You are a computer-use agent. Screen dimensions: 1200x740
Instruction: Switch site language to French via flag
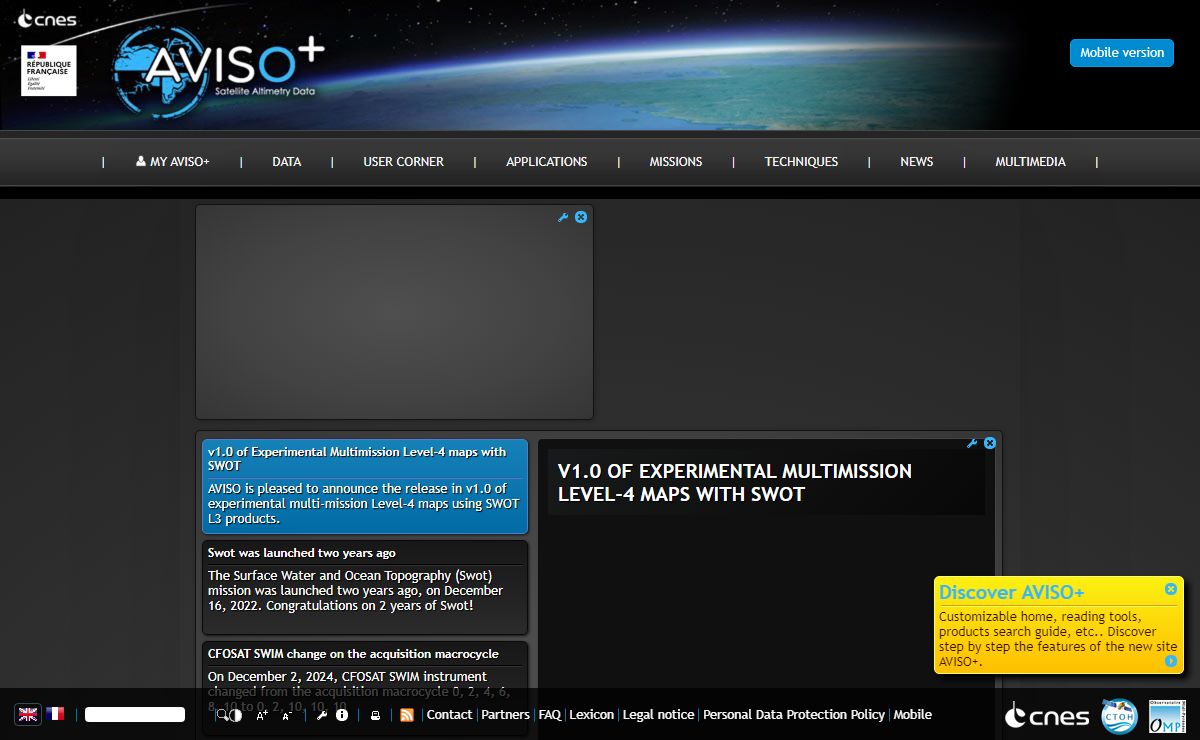coord(55,714)
